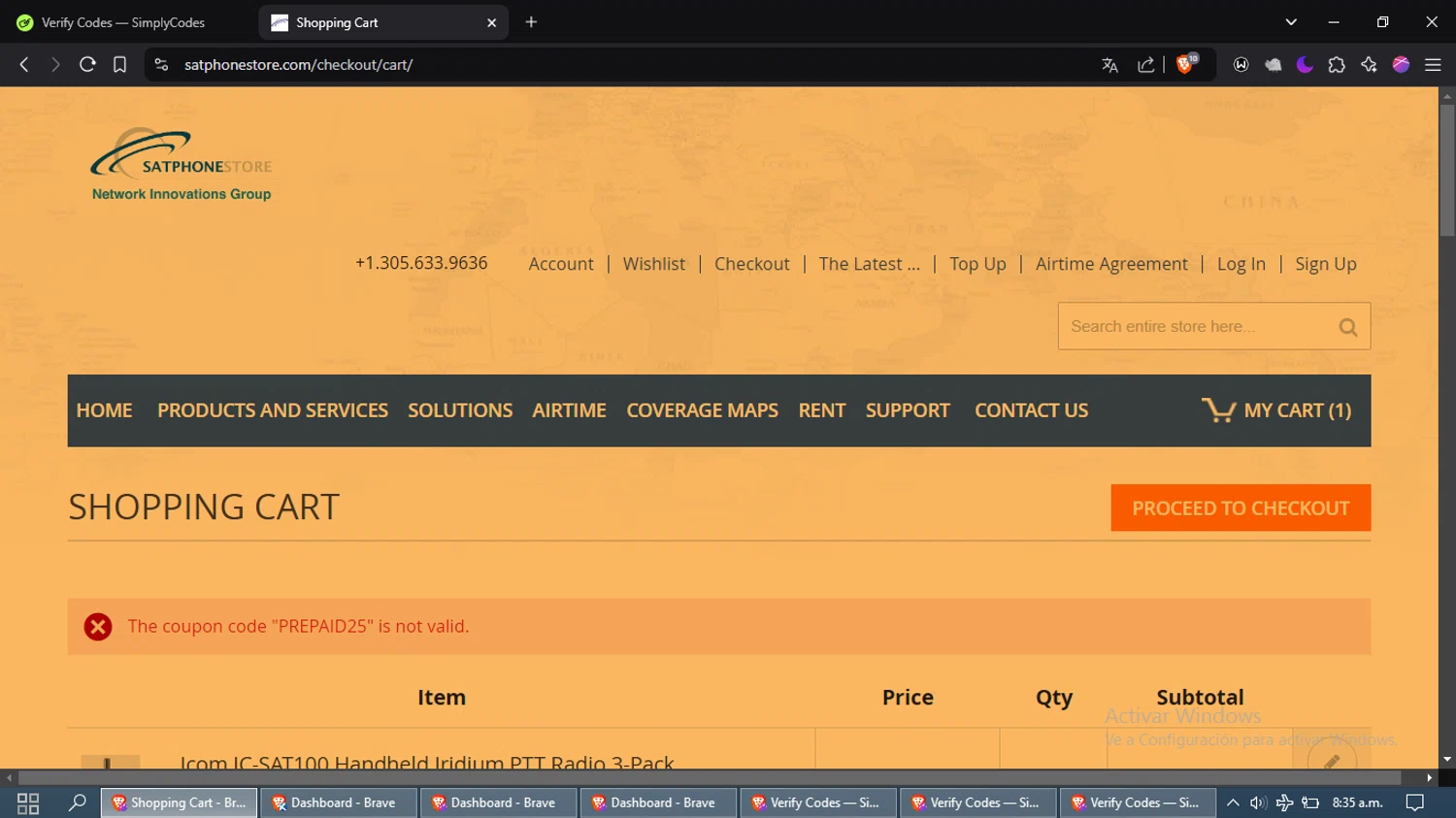The width and height of the screenshot is (1456, 818).
Task: Close the Shopping Cart tab
Action: click(x=491, y=22)
